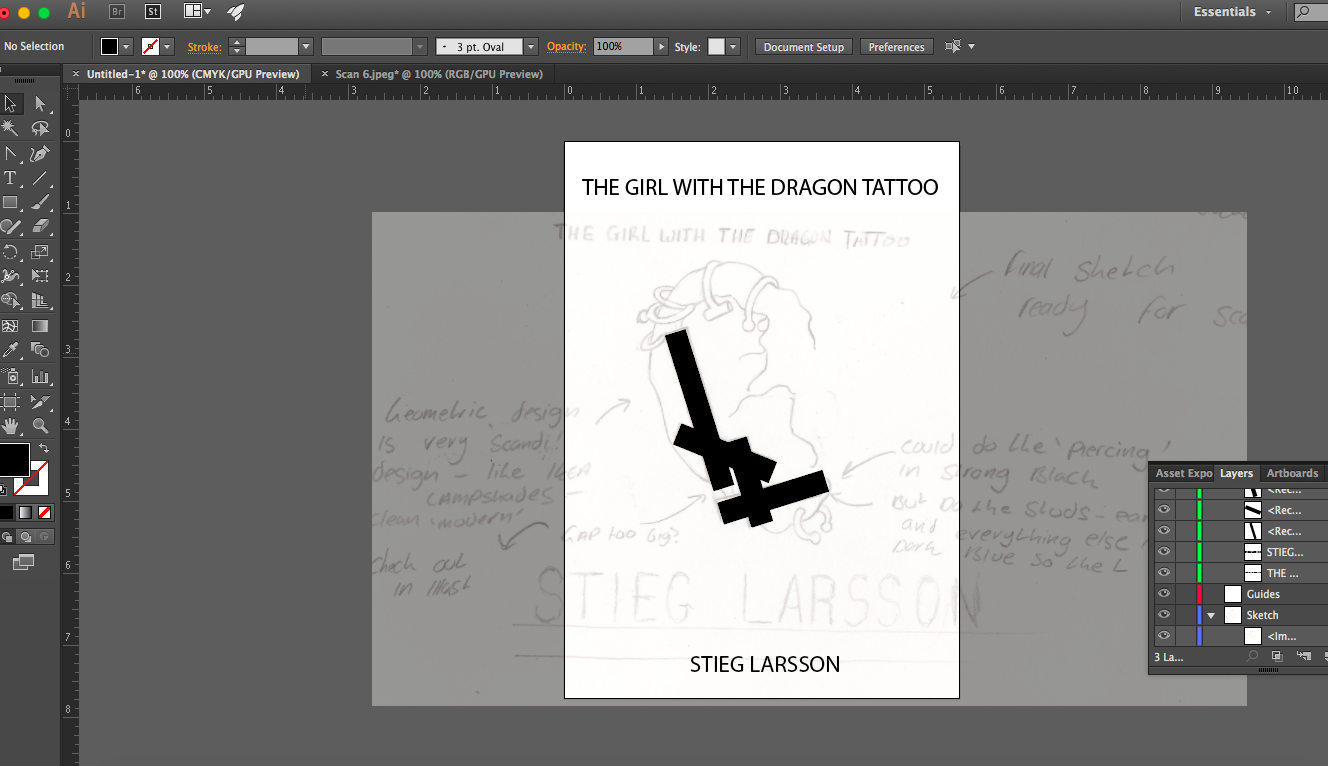Open the stroke weight dropdown

306,47
